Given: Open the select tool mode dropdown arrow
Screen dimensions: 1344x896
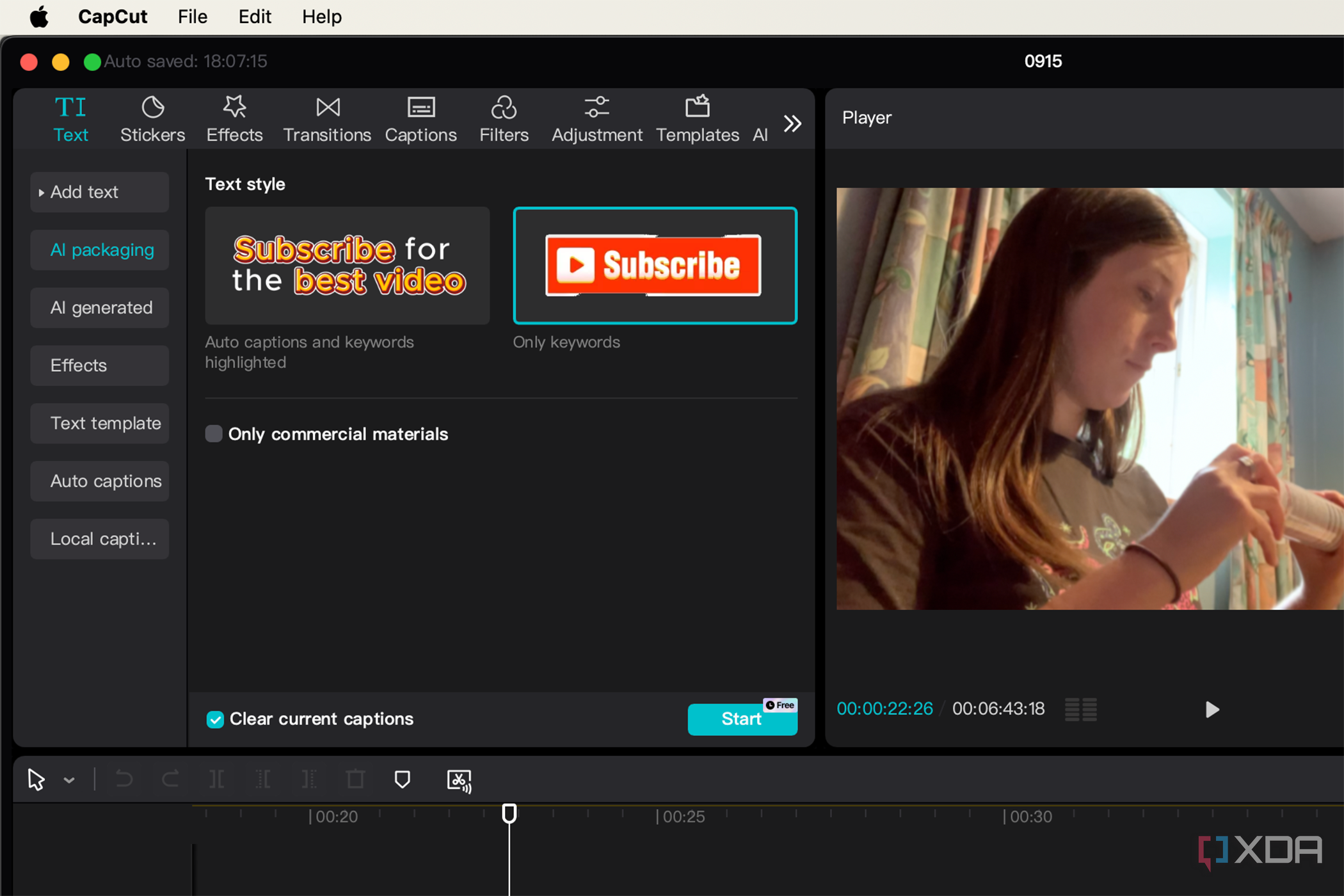Looking at the screenshot, I should (69, 780).
